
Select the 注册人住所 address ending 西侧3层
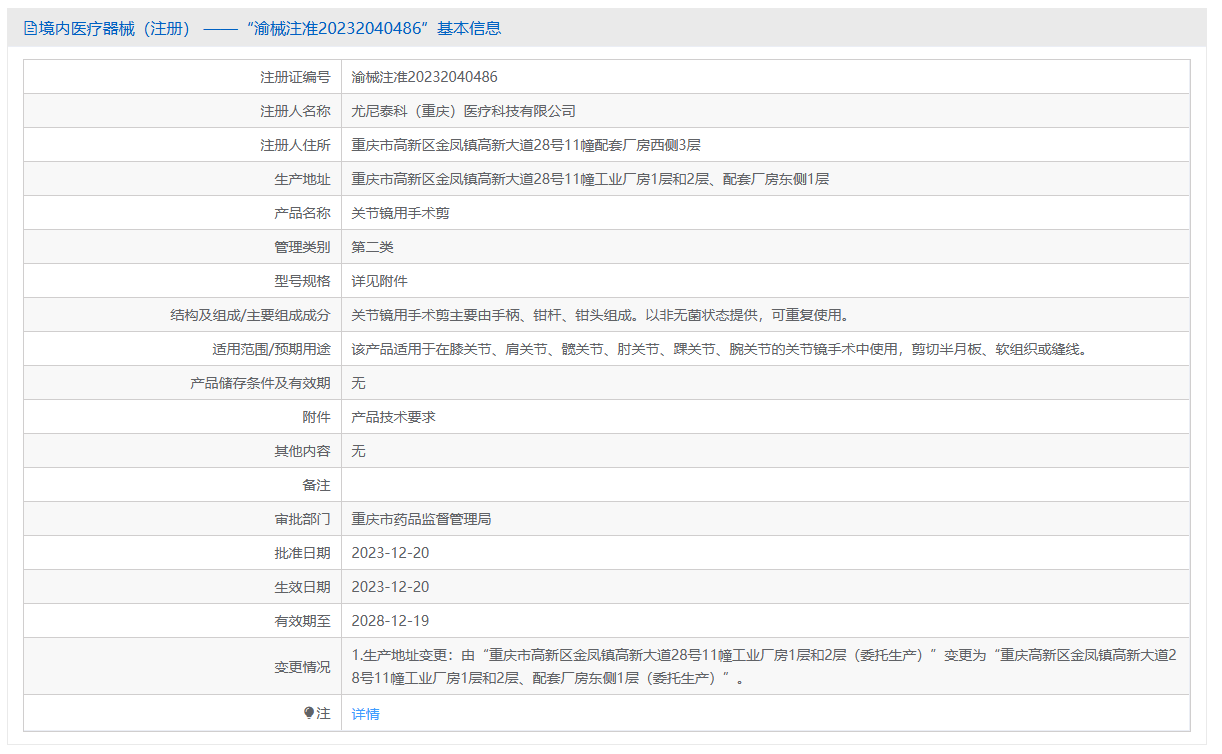[x=526, y=145]
